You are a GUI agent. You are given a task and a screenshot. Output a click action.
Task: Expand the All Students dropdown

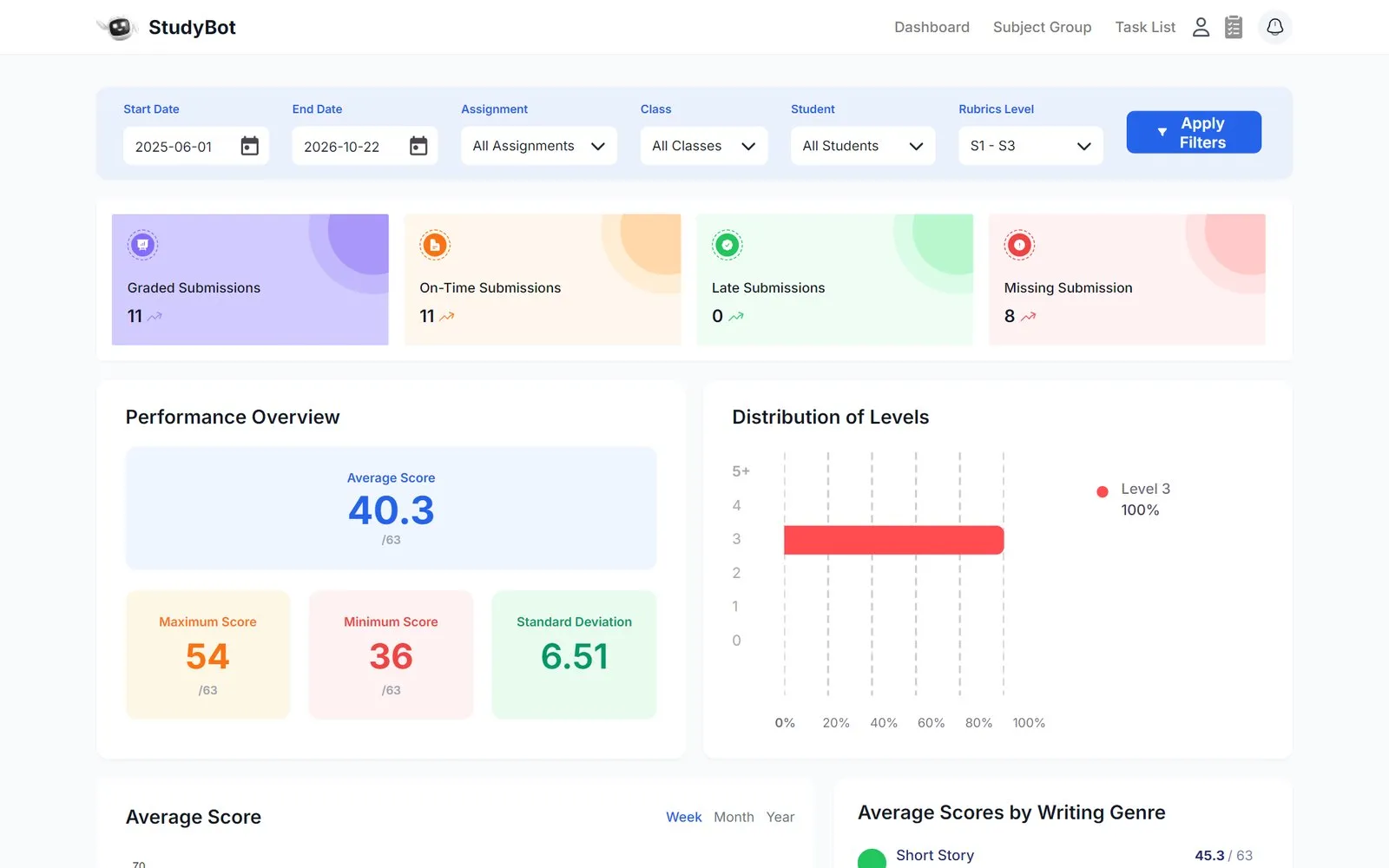(x=863, y=146)
